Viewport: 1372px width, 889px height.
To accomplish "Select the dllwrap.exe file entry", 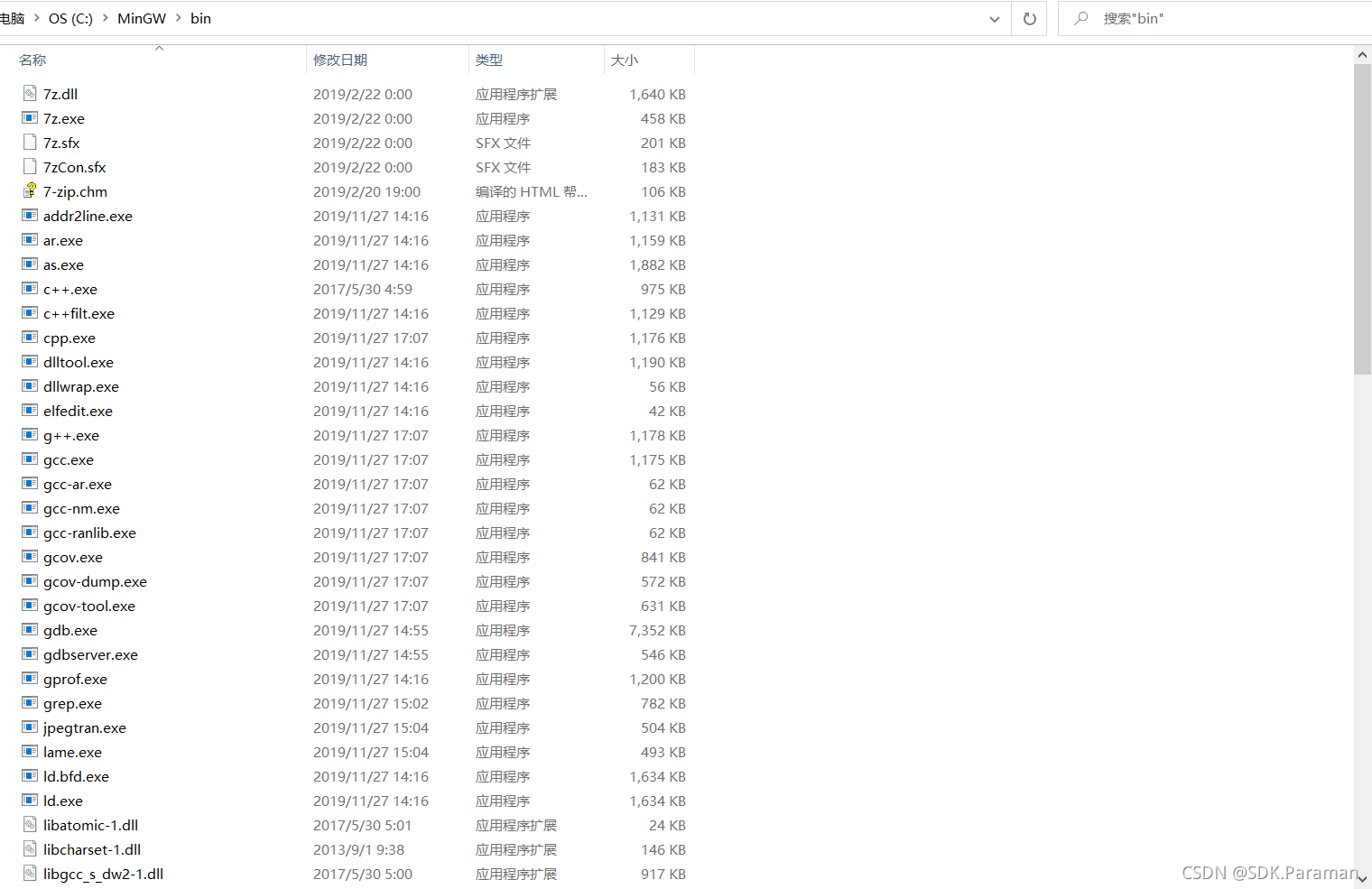I will point(81,386).
